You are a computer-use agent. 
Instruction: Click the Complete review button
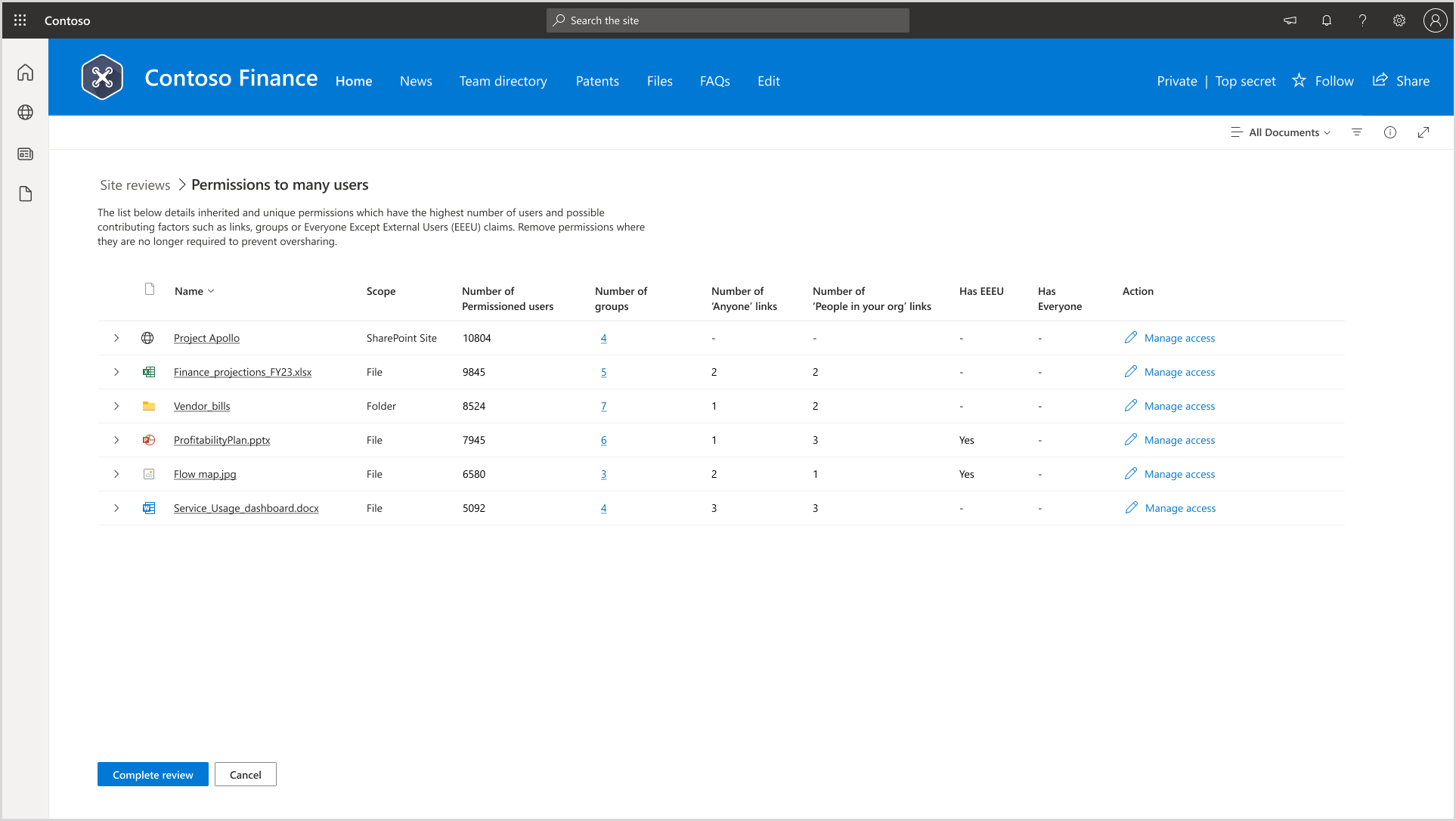coord(153,774)
